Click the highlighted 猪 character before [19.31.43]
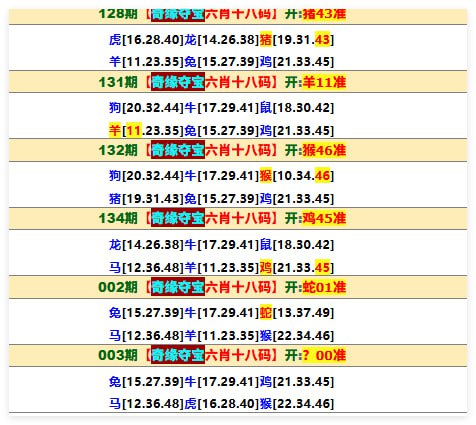 coord(266,40)
